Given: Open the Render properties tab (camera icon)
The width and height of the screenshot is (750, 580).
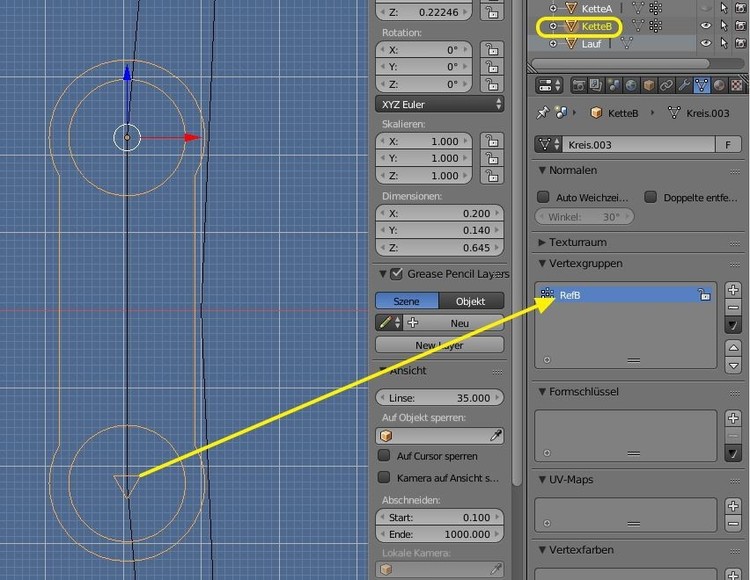Looking at the screenshot, I should (x=578, y=86).
